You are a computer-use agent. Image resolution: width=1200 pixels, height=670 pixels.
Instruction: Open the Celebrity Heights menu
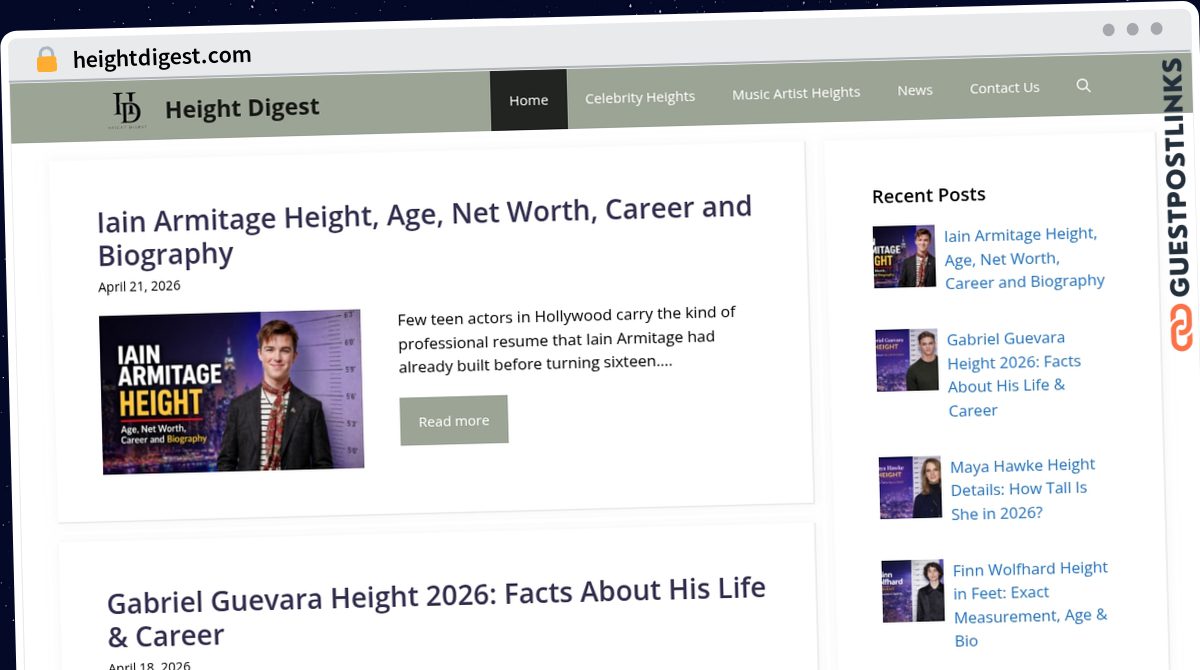tap(640, 97)
